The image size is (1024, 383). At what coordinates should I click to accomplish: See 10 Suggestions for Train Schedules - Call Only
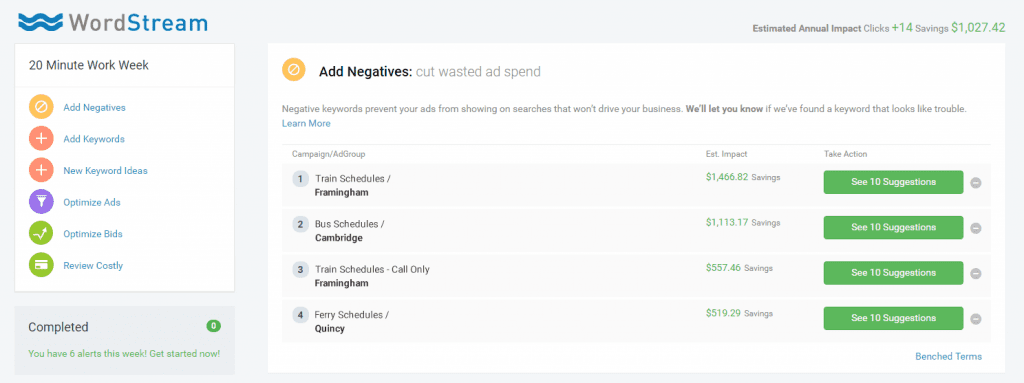(x=893, y=273)
